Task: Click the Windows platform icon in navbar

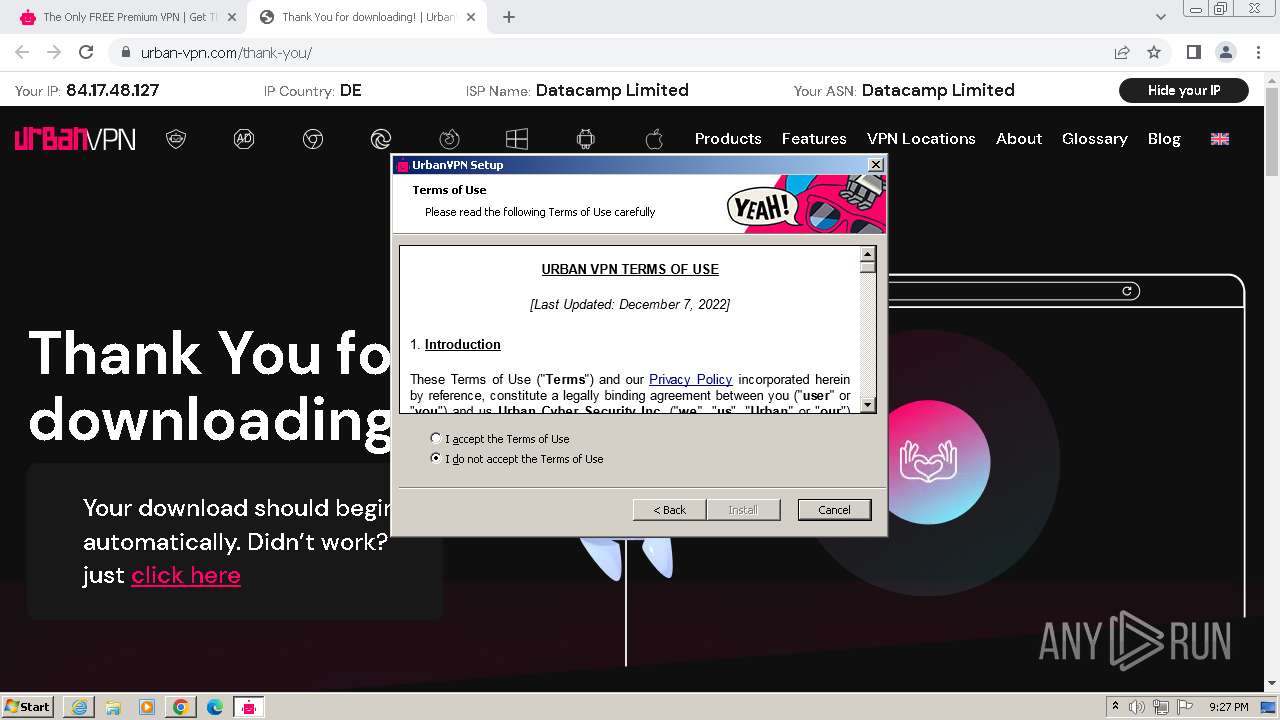Action: point(517,139)
